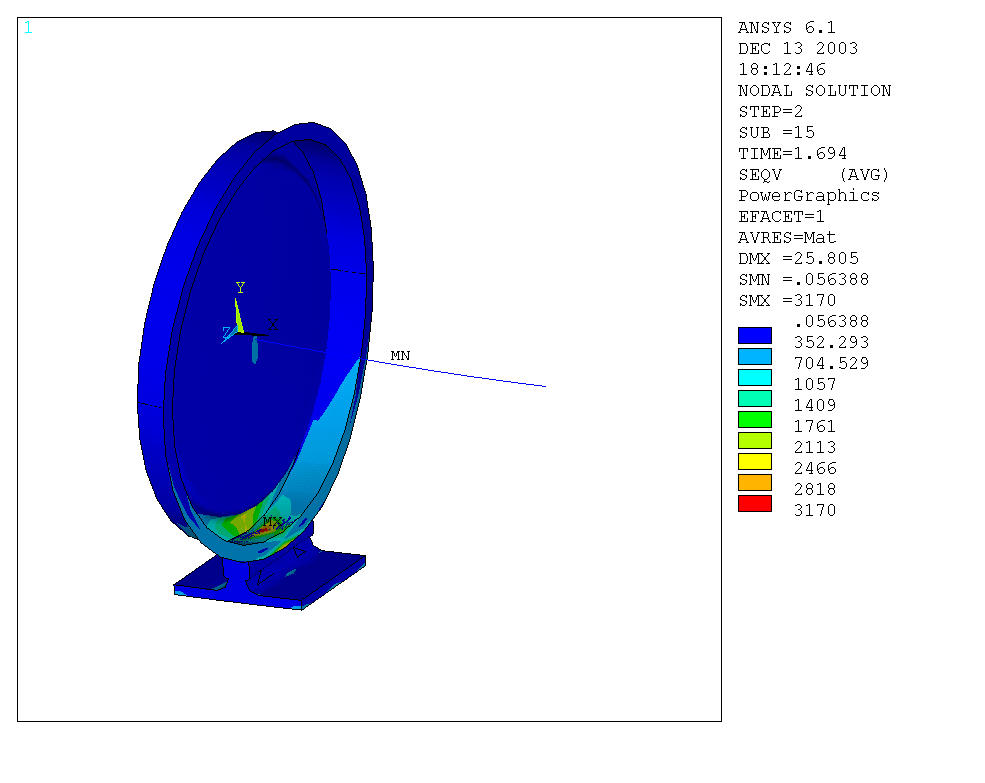Screen dimensions: 985x783
Task: Select the NODAL SOLUTION label
Action: click(x=814, y=90)
